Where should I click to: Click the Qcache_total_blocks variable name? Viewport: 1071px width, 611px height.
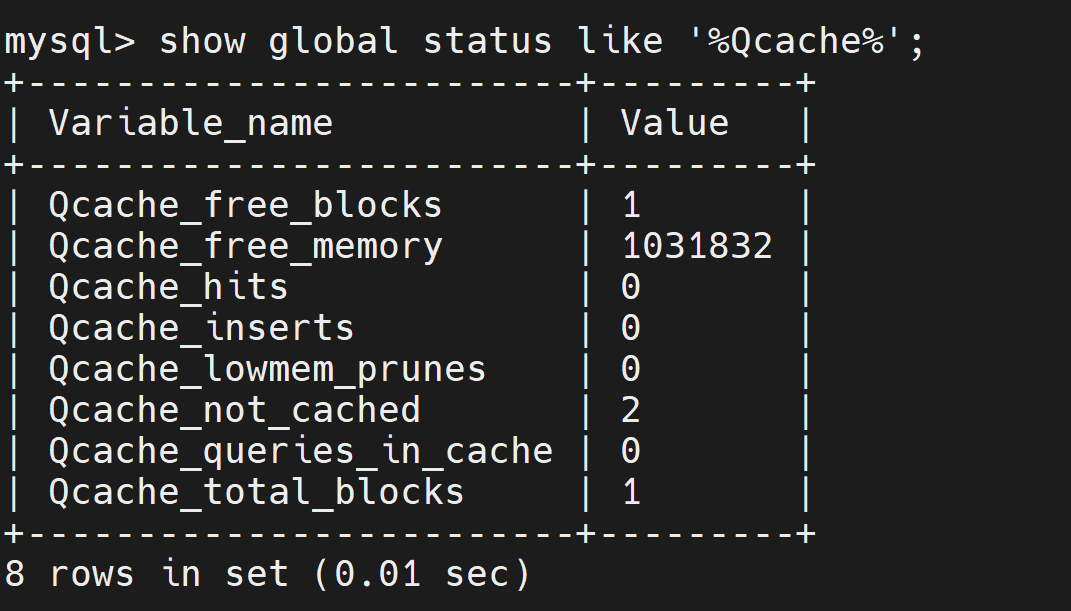[x=256, y=493]
